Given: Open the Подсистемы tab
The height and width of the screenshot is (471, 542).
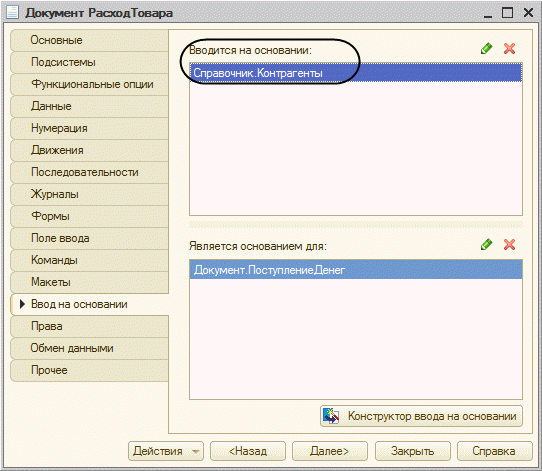Looking at the screenshot, I should point(90,62).
